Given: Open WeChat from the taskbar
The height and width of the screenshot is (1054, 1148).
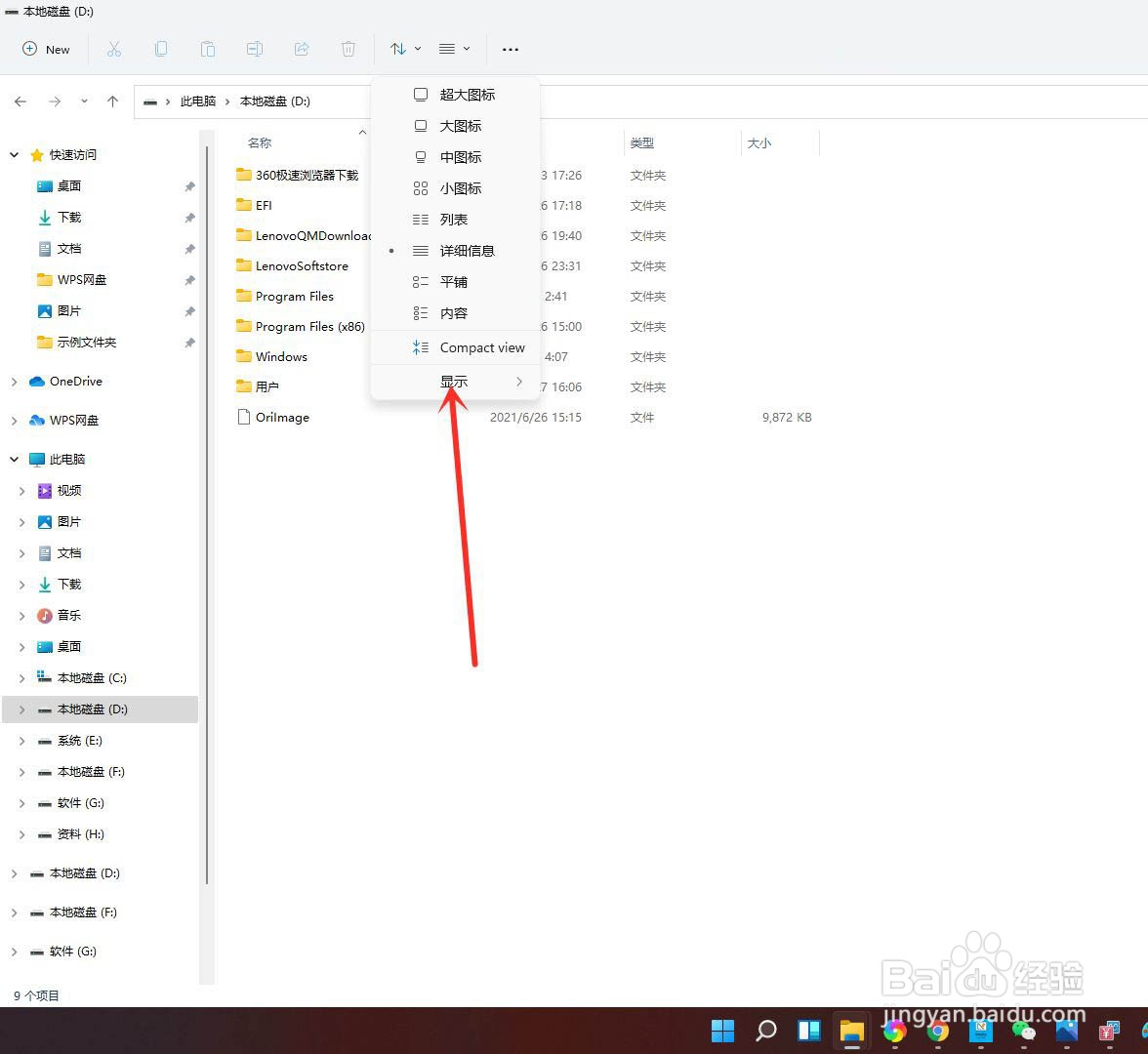Looking at the screenshot, I should [1023, 1031].
